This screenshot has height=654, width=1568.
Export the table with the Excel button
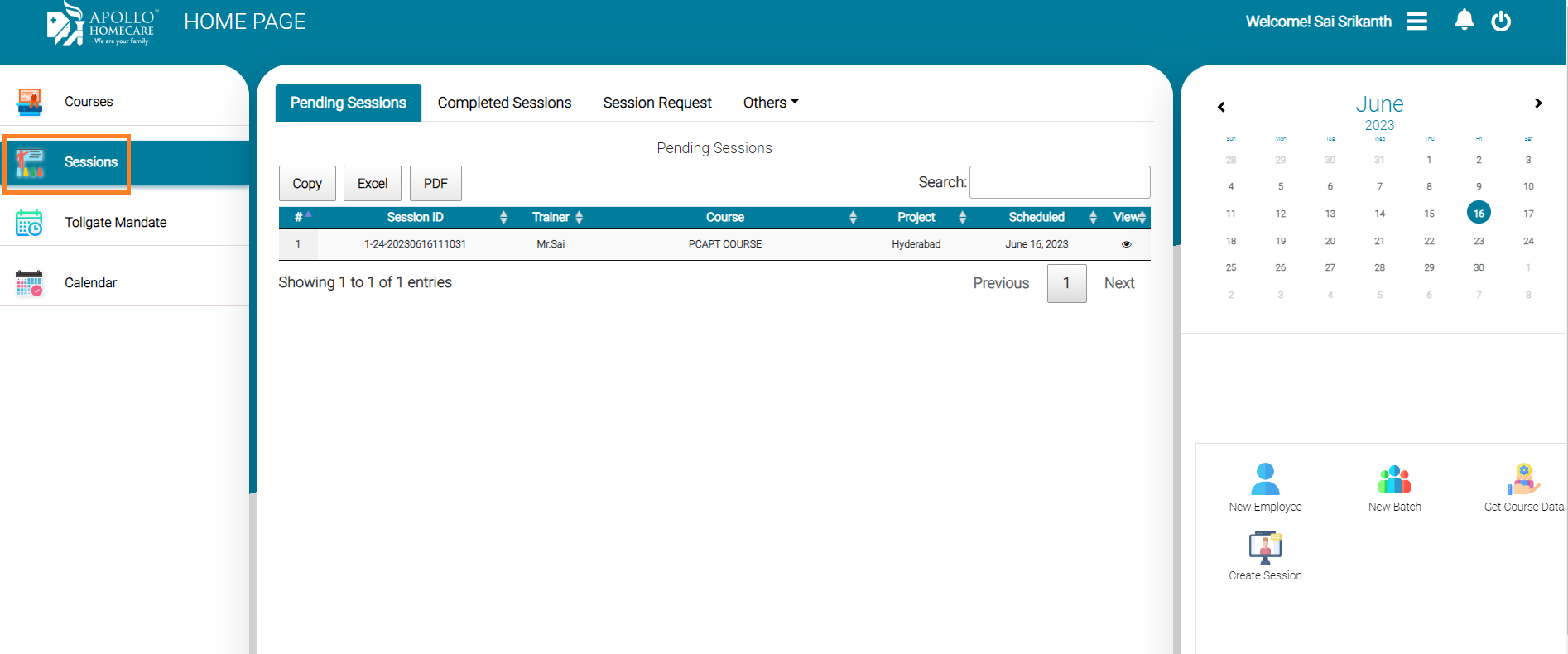[x=372, y=184]
